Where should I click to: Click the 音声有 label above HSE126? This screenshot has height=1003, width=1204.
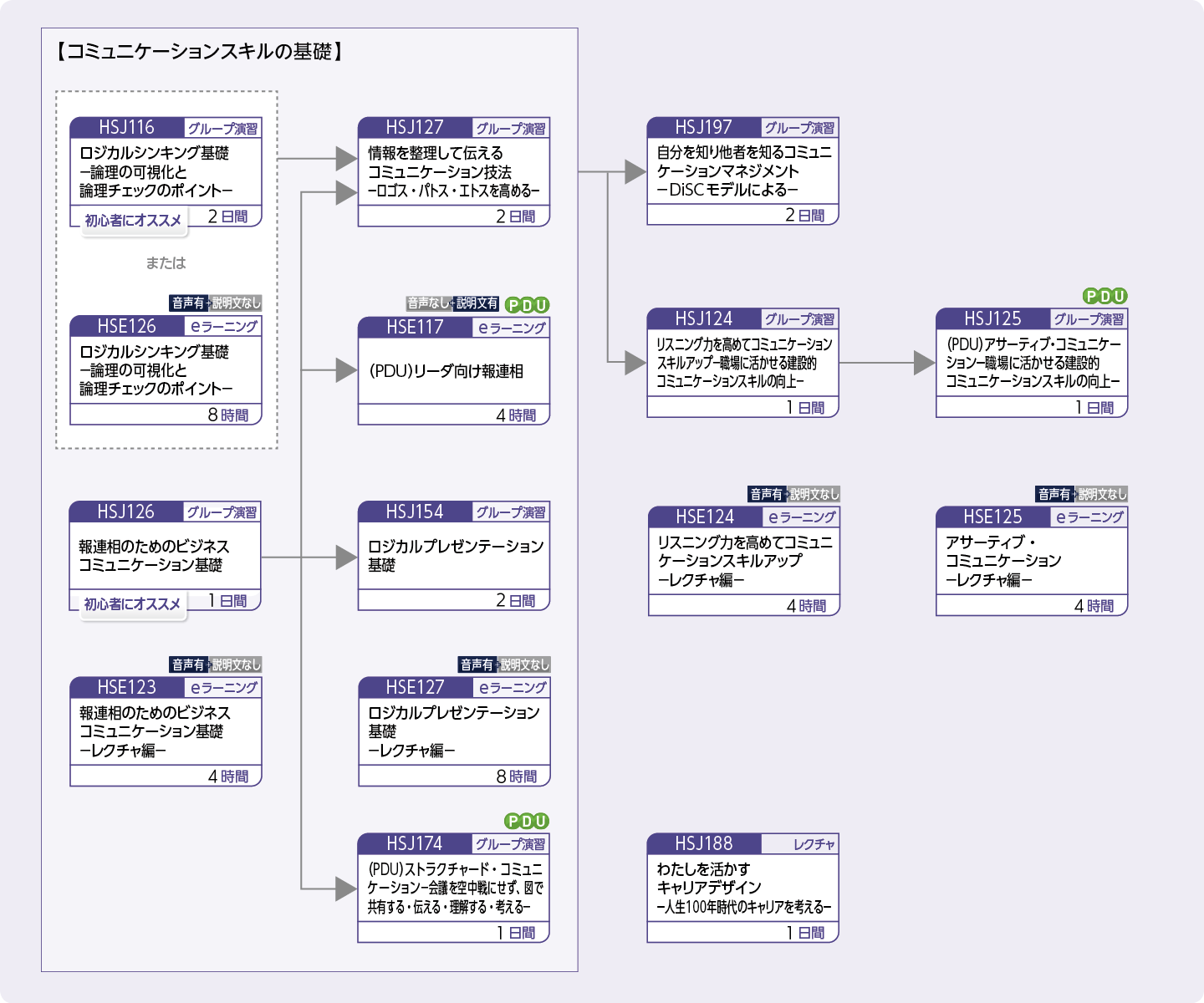click(188, 303)
